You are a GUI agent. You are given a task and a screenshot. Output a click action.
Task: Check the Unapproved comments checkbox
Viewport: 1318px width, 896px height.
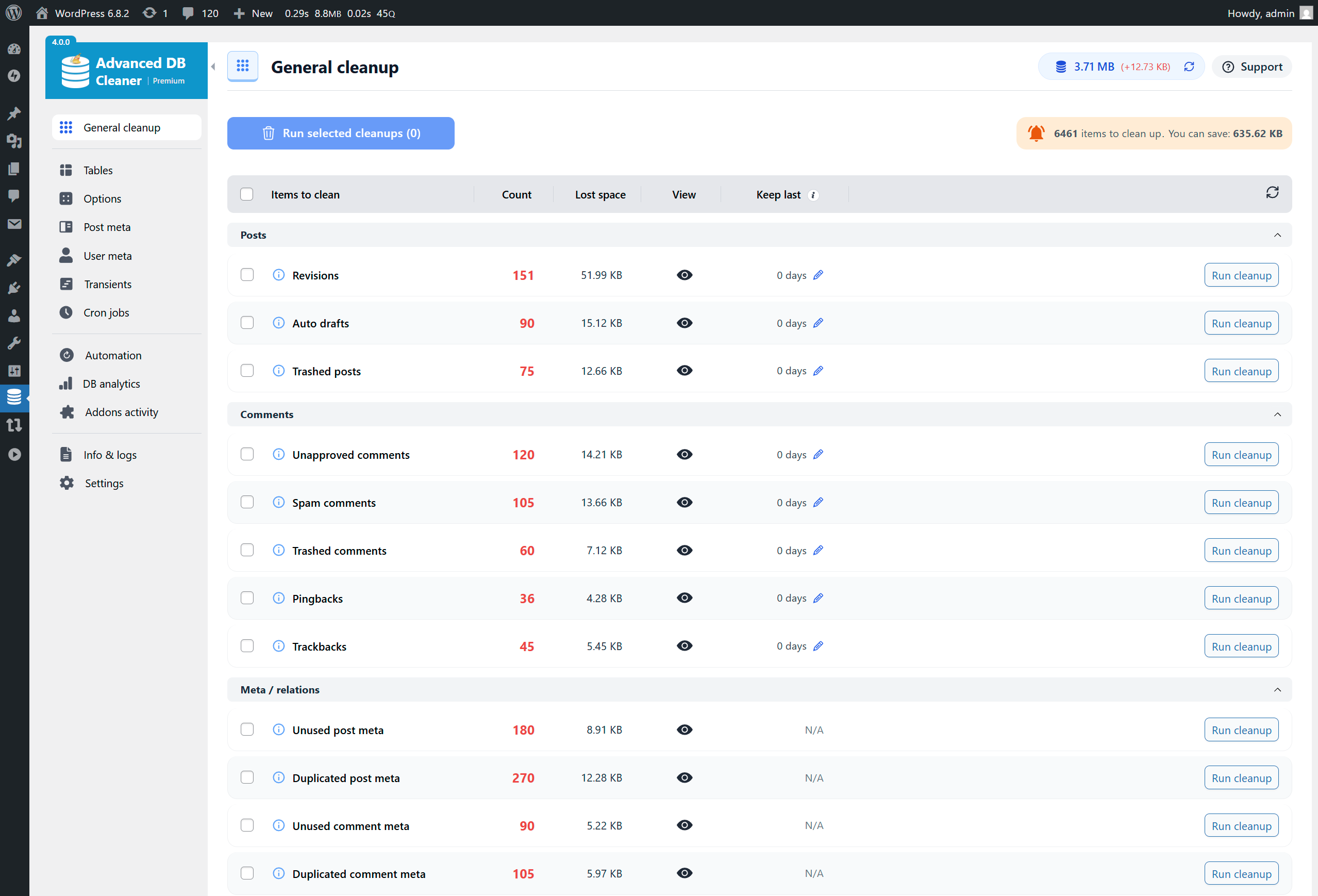(247, 454)
